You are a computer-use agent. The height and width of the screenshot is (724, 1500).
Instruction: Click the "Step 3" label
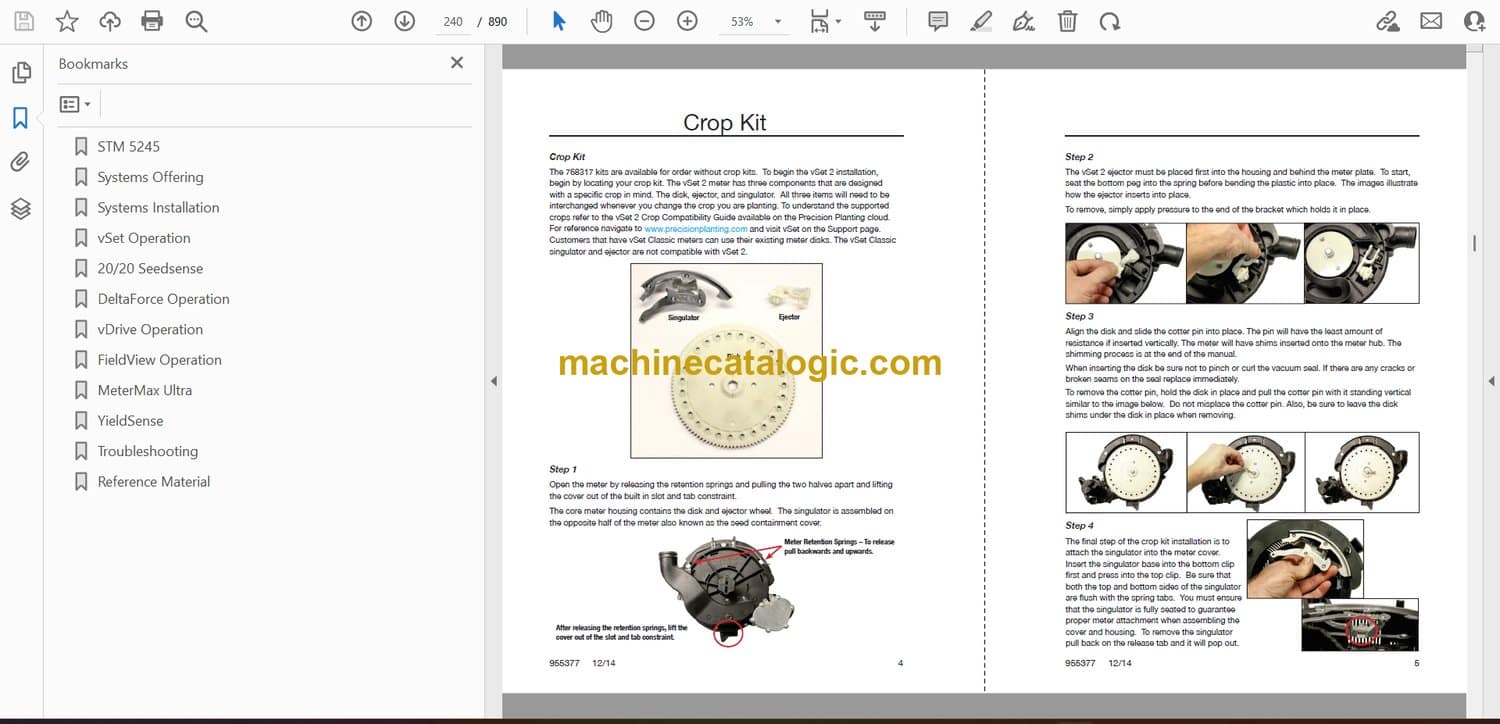(x=1079, y=316)
